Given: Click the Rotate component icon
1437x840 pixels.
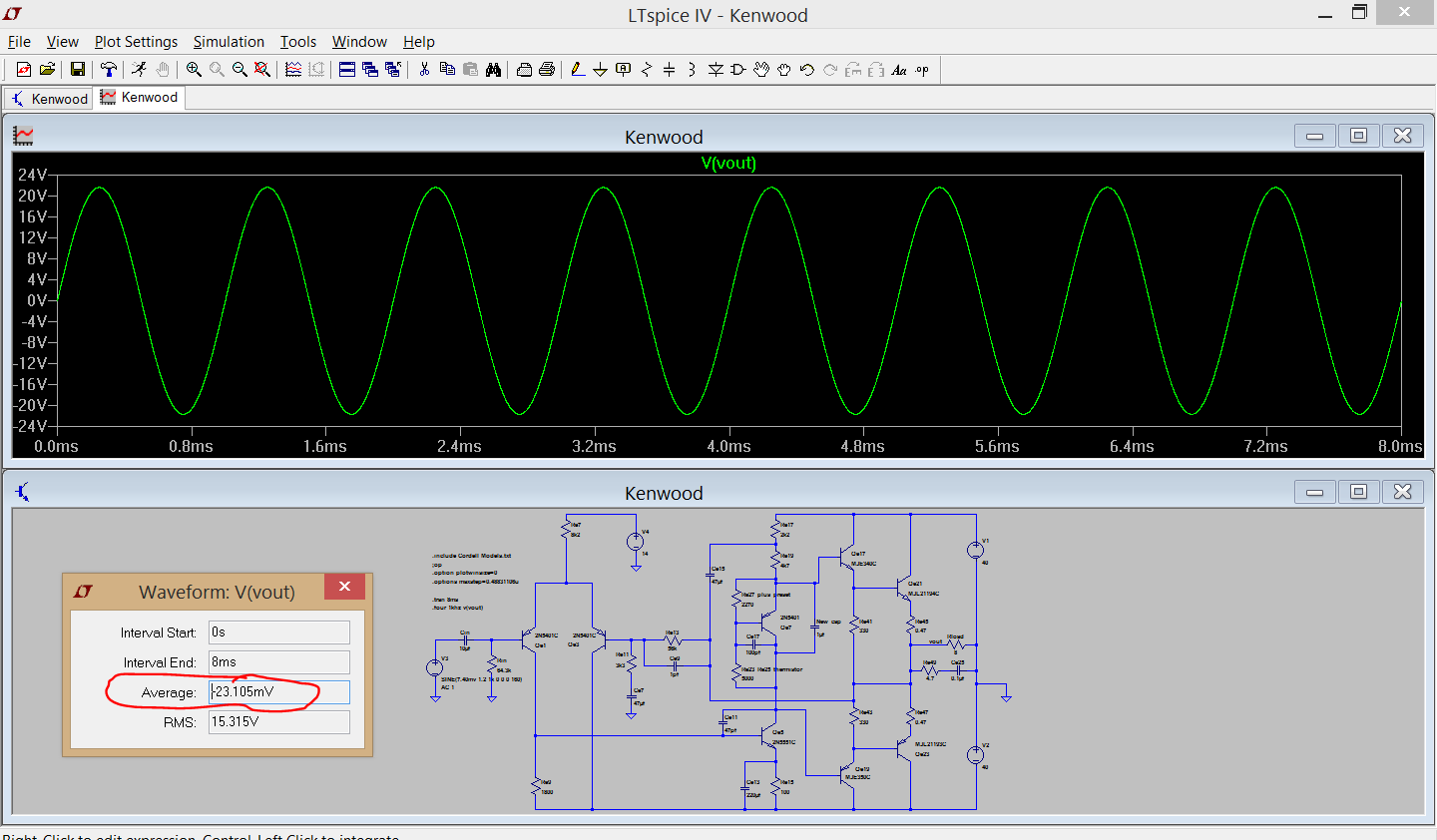Looking at the screenshot, I should 853,69.
